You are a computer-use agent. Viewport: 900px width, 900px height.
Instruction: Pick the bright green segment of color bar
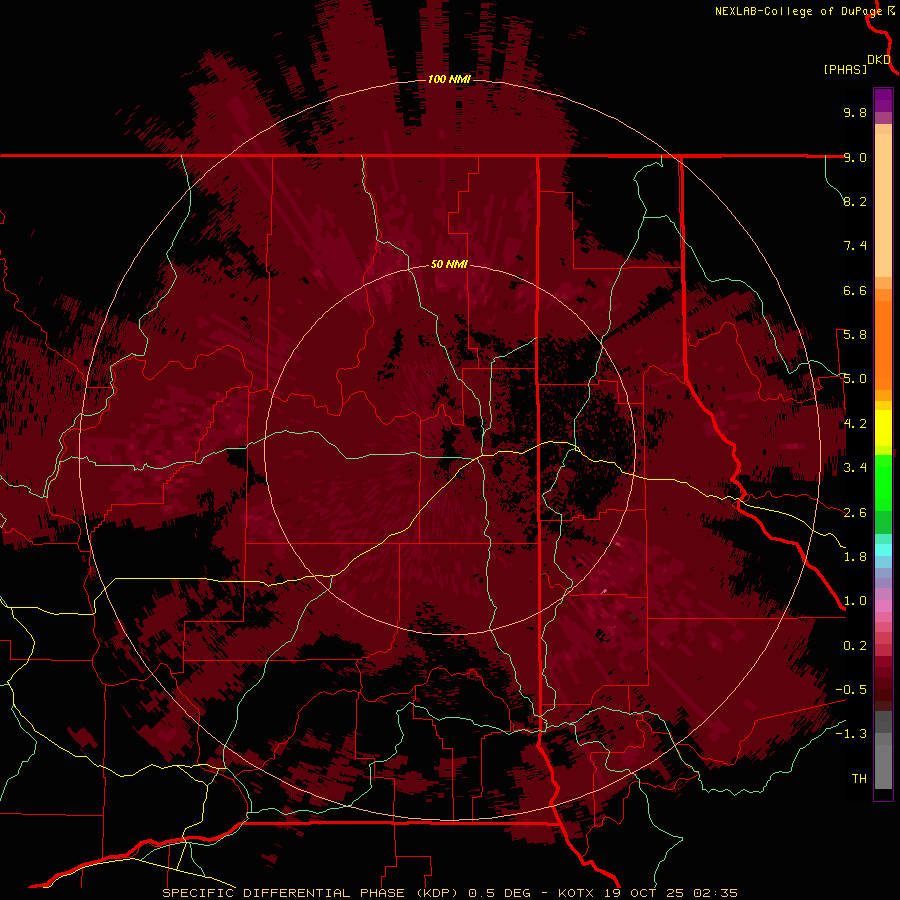(x=883, y=482)
